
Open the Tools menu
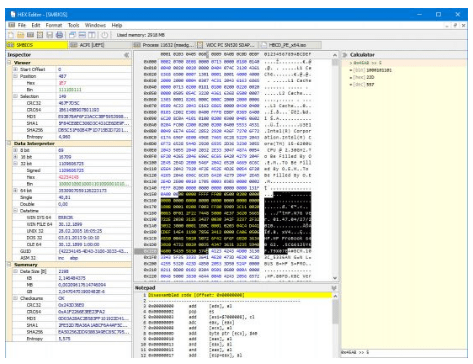[73, 25]
